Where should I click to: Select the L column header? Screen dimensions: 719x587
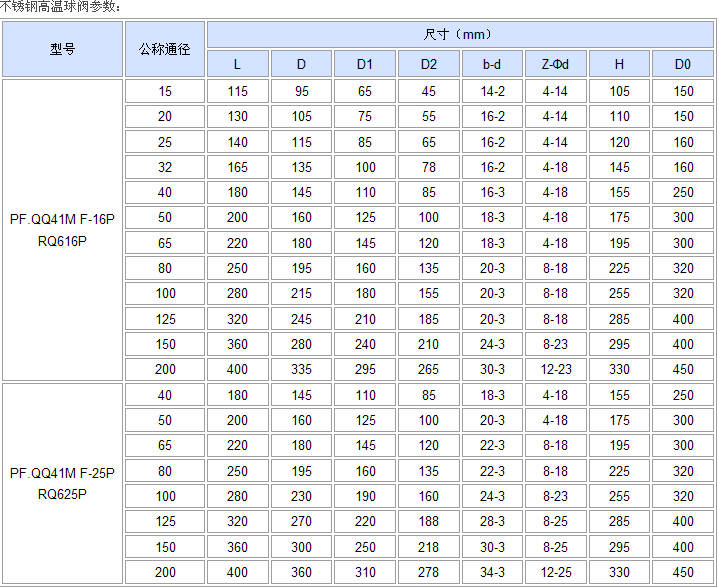[238, 64]
